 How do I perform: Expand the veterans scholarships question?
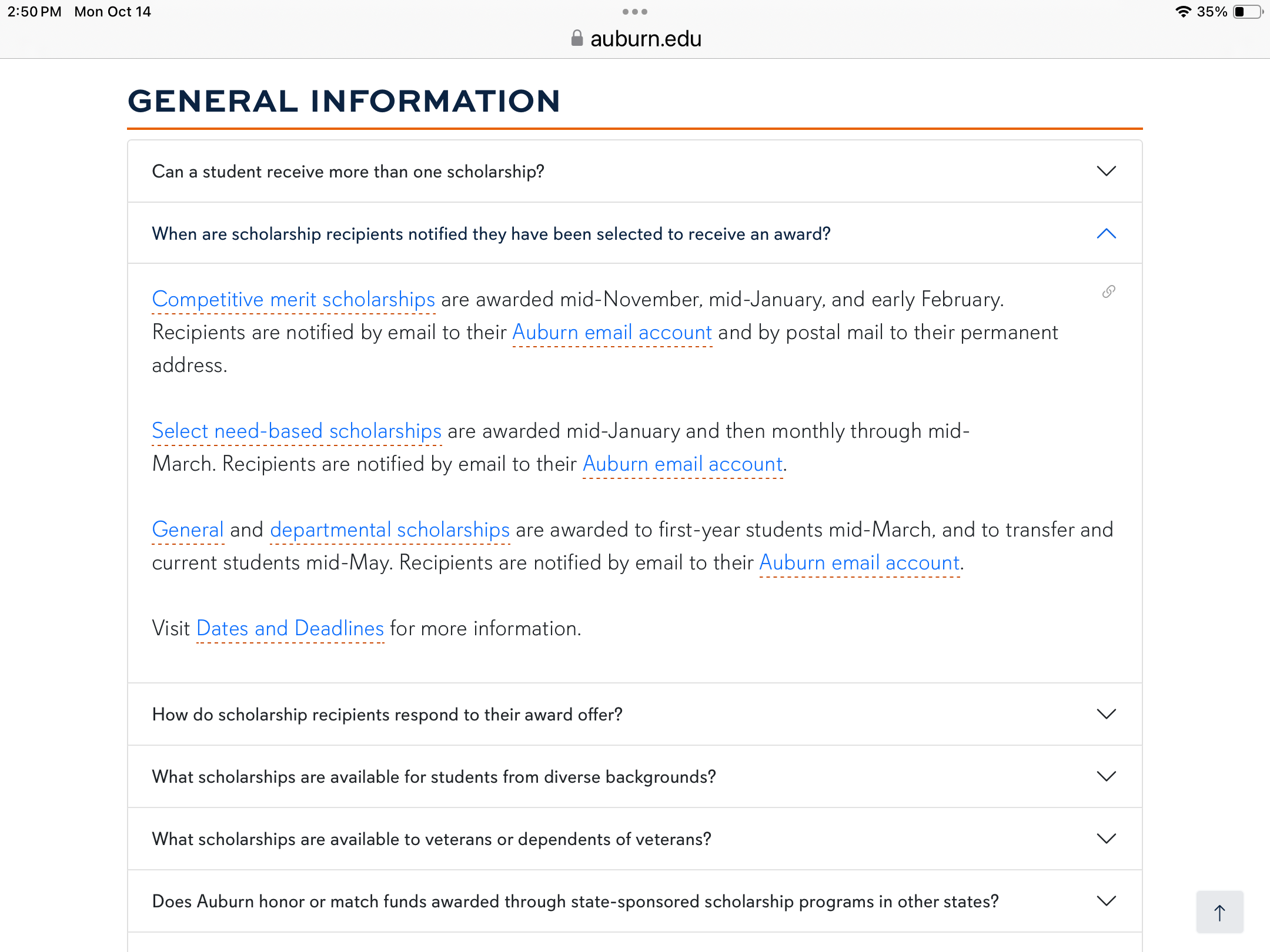pos(635,839)
